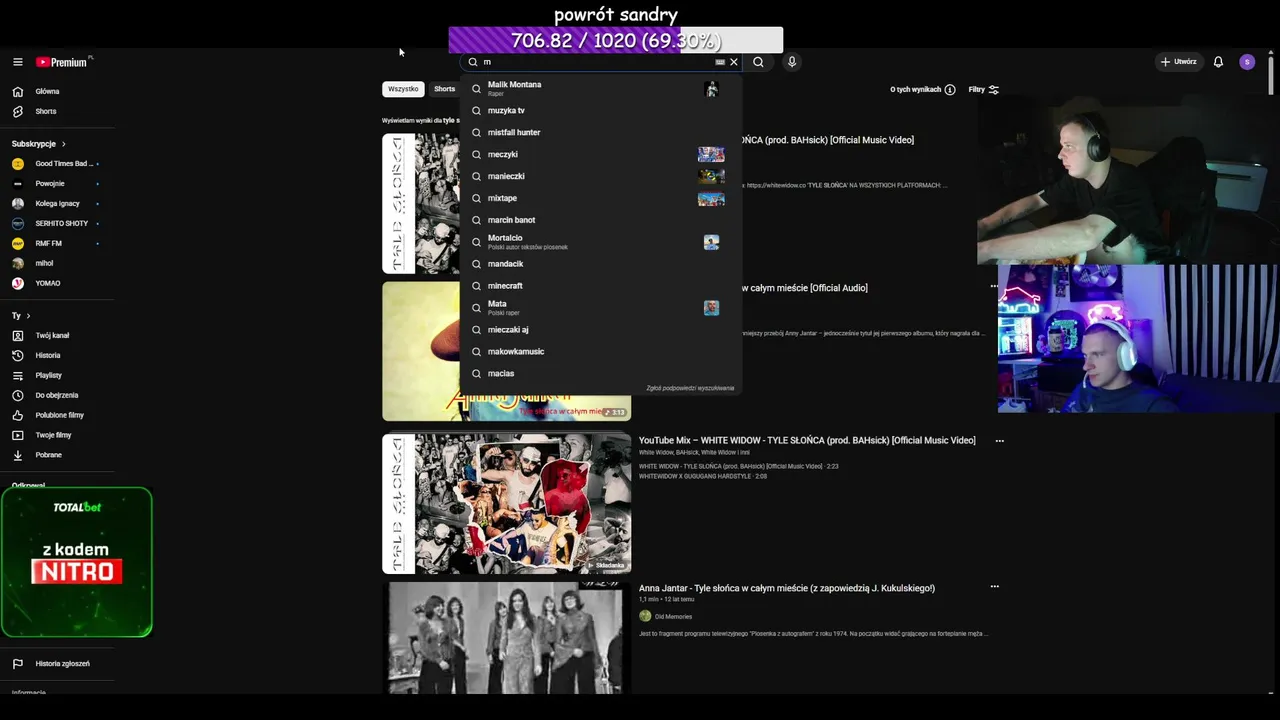Select the Shorts filter chip

point(444,89)
